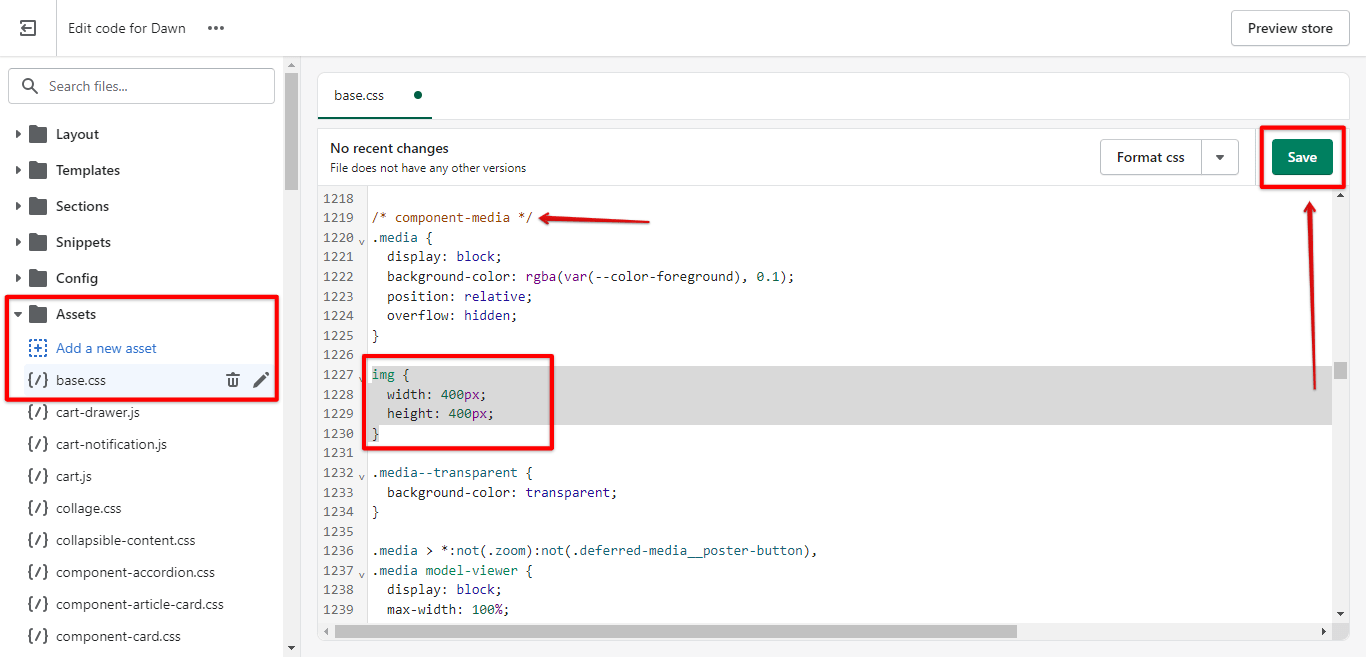Click the code icon next to component-card.css
Image resolution: width=1366 pixels, height=657 pixels.
38,636
